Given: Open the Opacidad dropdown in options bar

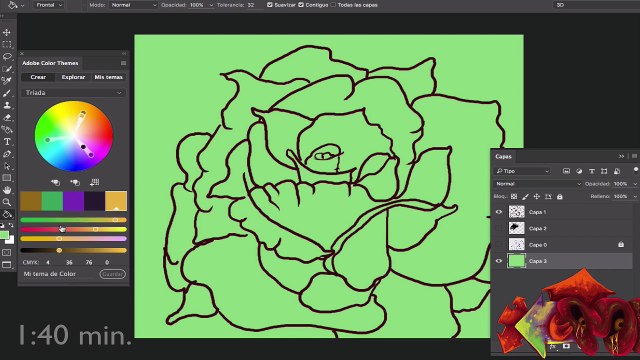Looking at the screenshot, I should 211,5.
